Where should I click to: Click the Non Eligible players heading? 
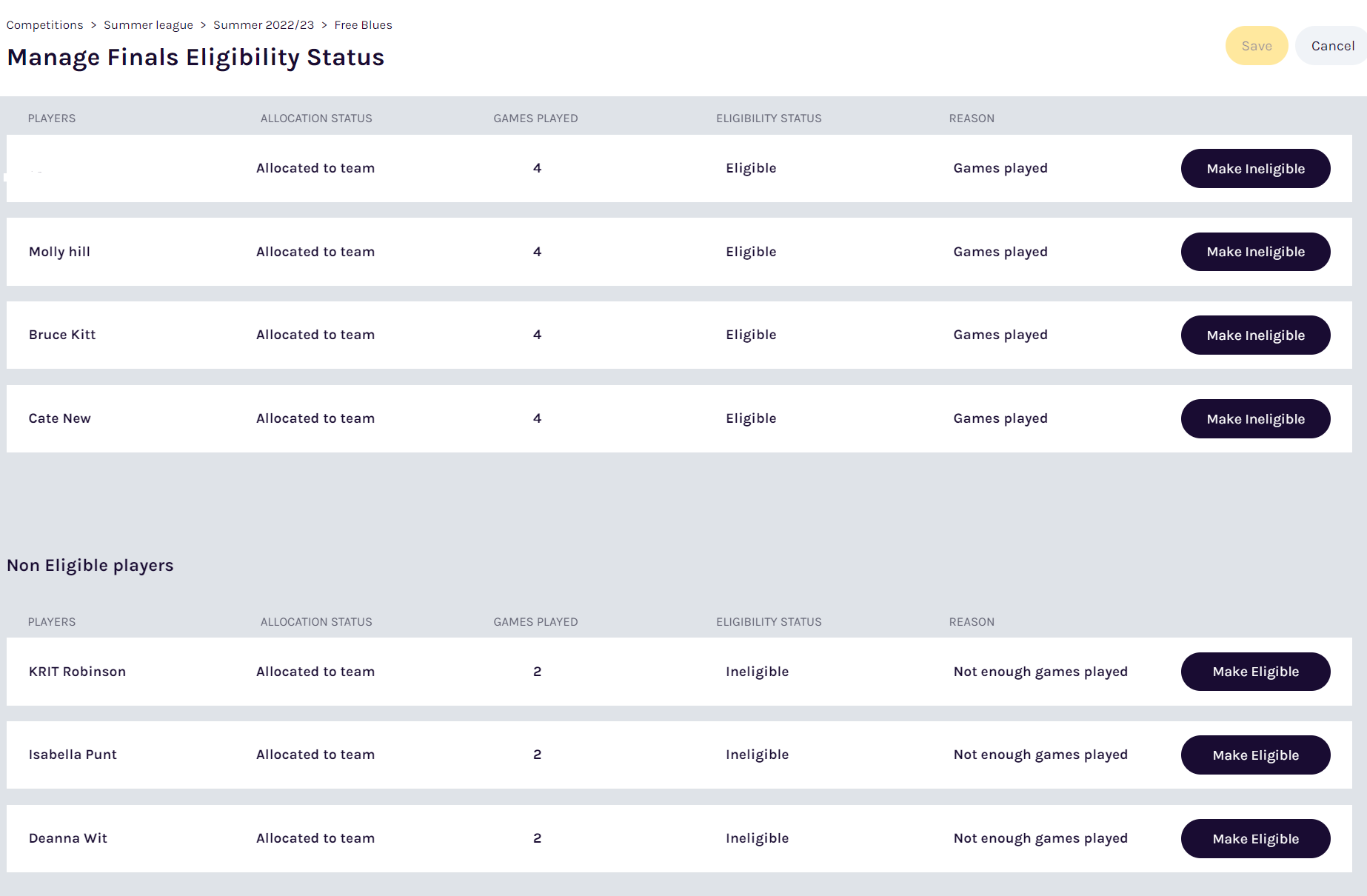[90, 566]
